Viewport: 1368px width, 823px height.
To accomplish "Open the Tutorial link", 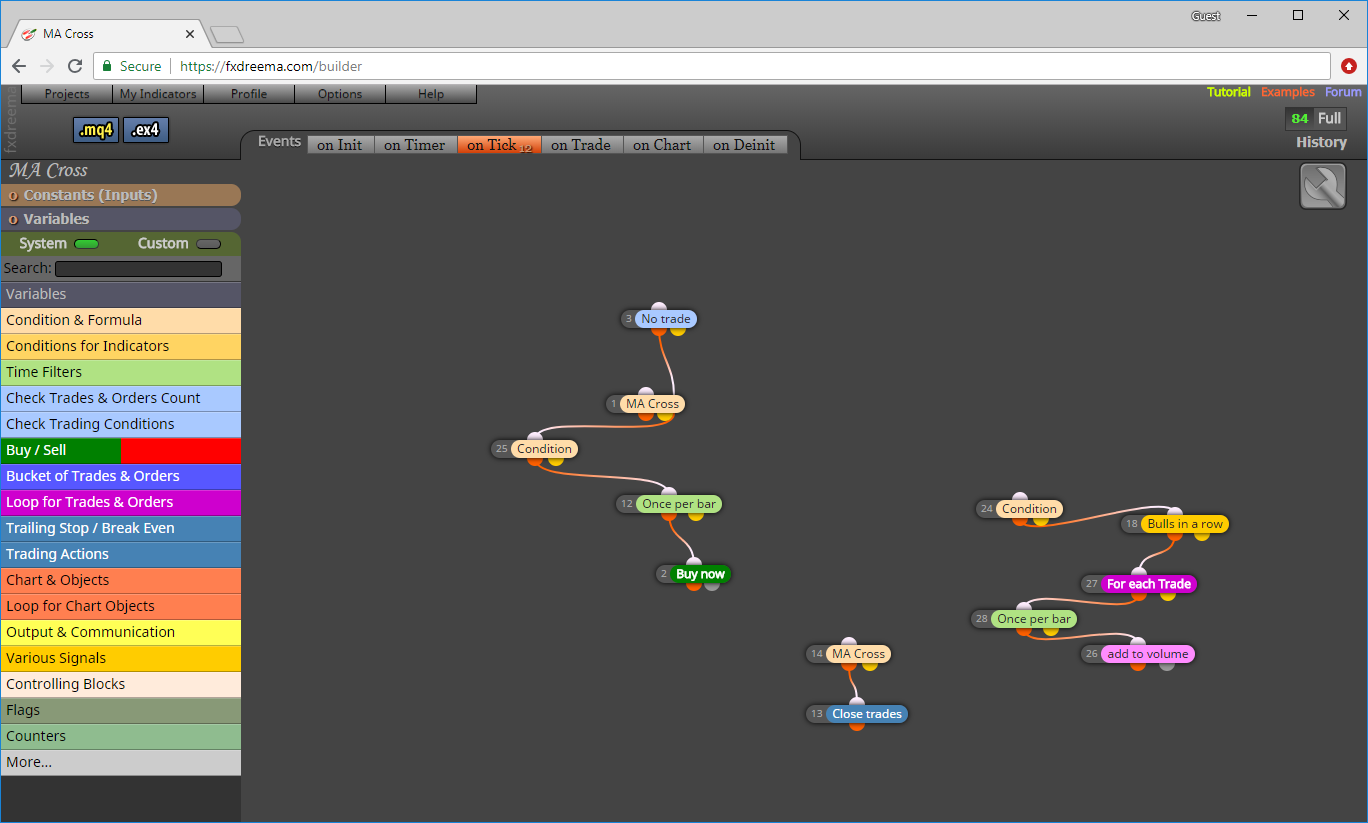I will [1228, 92].
